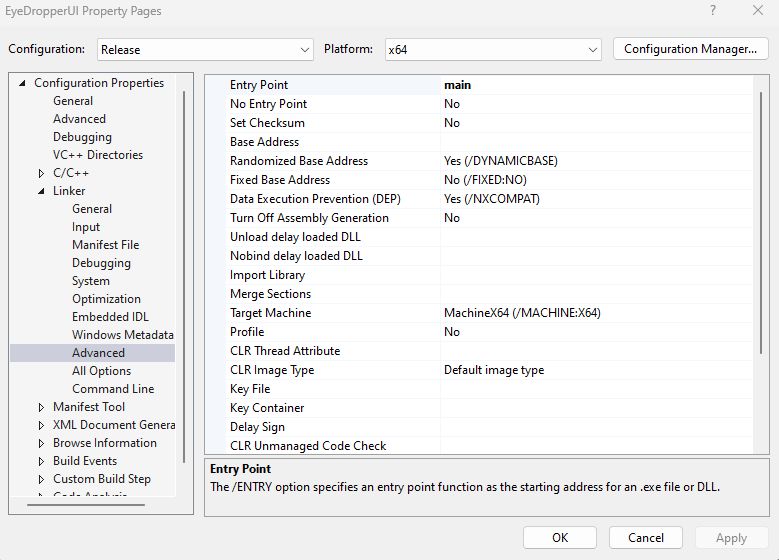Open the Windows Metadata page
This screenshot has width=779, height=560.
tap(123, 334)
